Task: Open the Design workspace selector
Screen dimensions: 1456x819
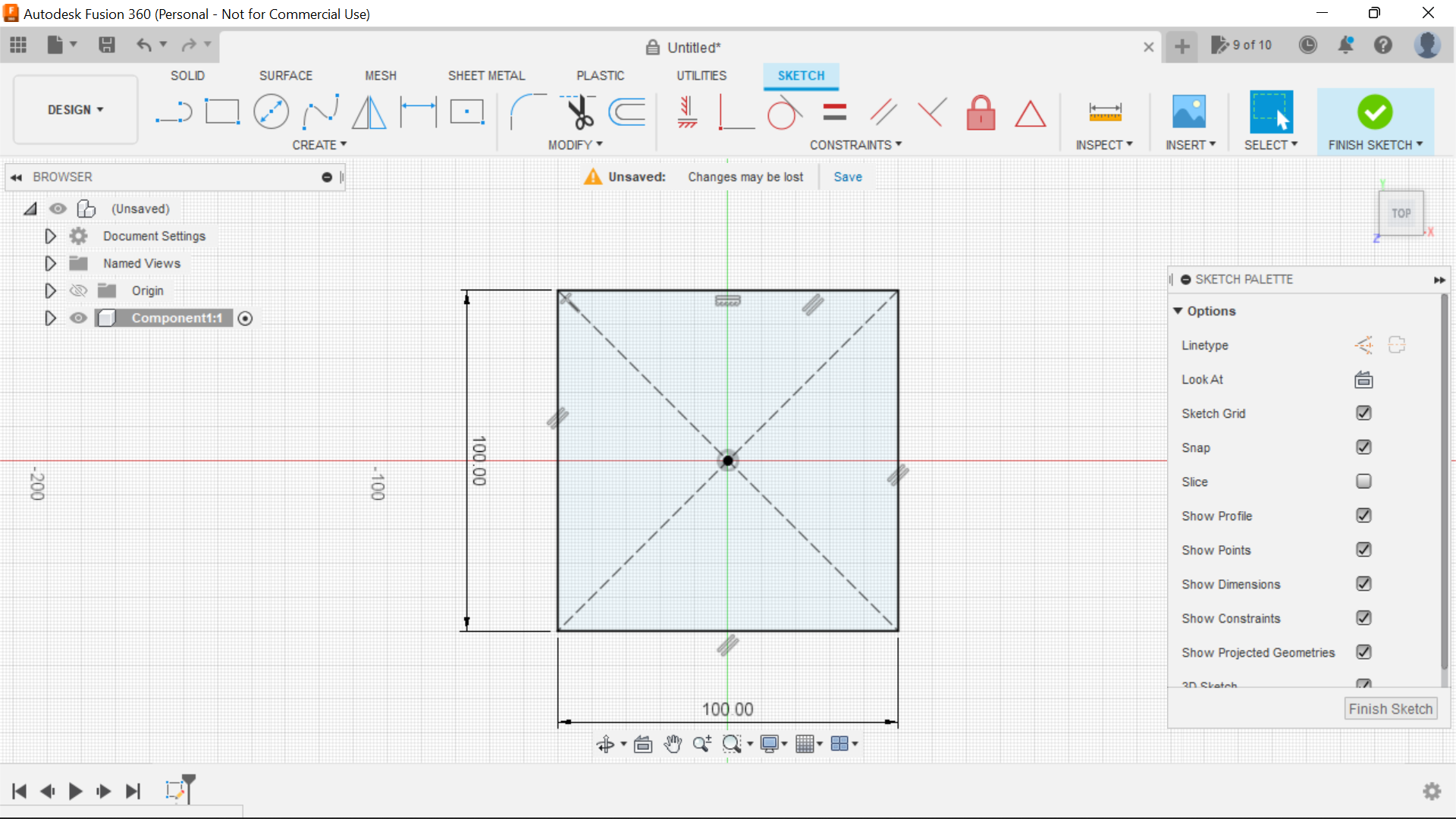Action: tap(74, 109)
